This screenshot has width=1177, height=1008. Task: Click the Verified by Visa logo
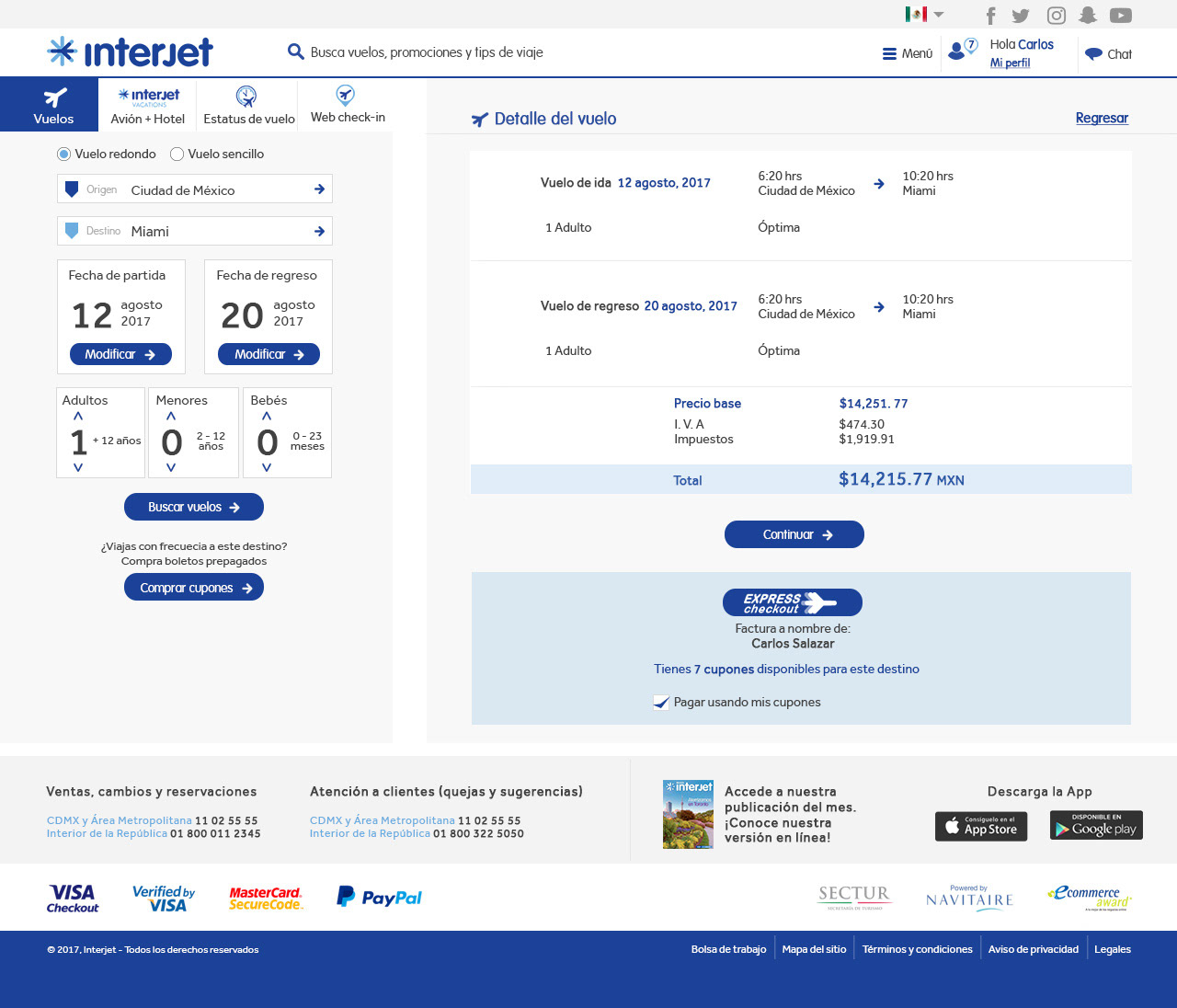point(164,898)
